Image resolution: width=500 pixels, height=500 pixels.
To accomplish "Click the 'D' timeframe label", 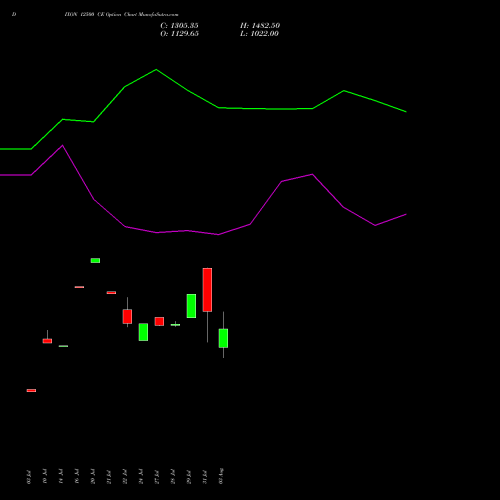I will (14, 15).
